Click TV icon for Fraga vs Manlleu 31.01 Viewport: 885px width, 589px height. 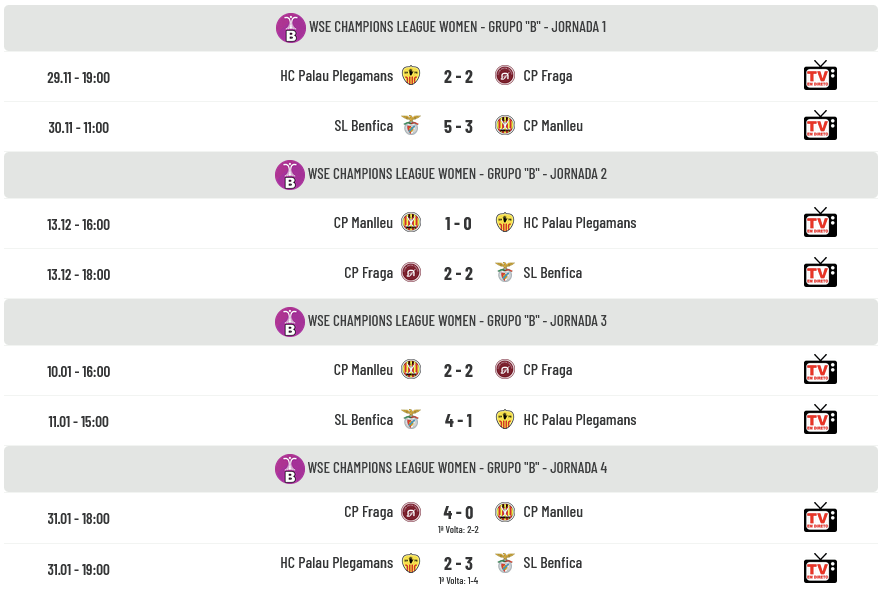[x=820, y=517]
